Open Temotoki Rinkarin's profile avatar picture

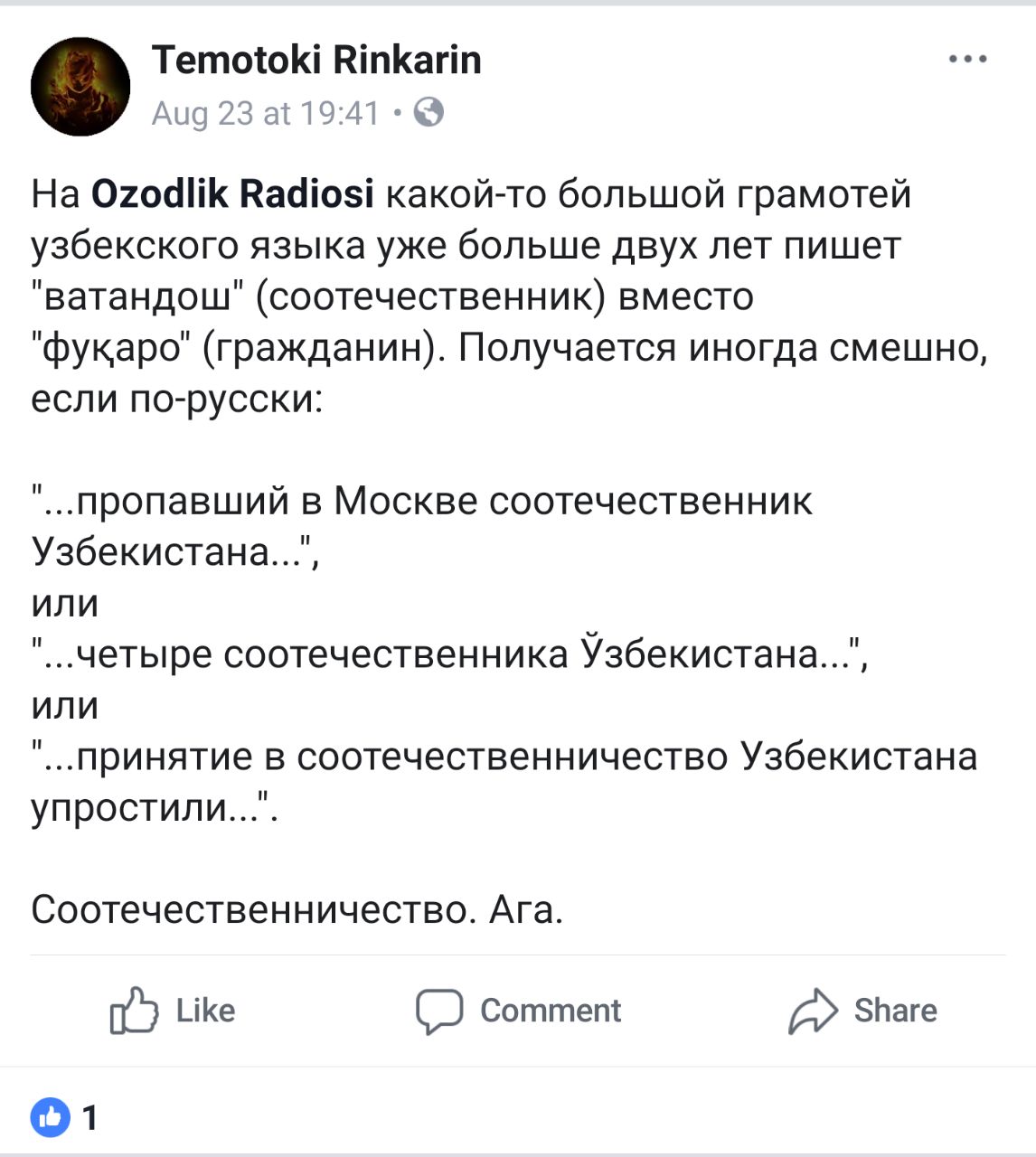click(80, 87)
